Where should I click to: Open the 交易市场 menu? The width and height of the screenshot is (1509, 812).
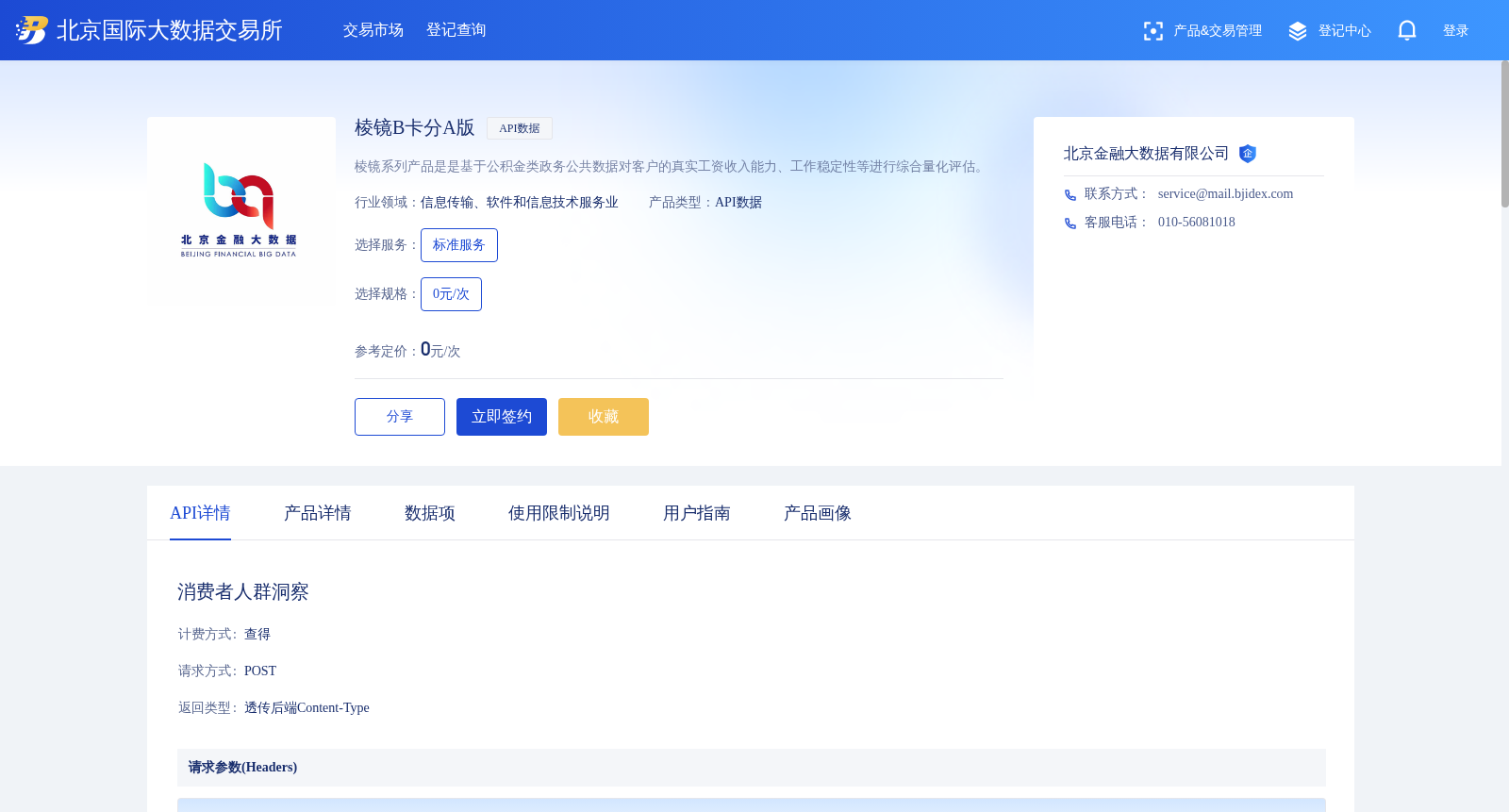click(373, 30)
